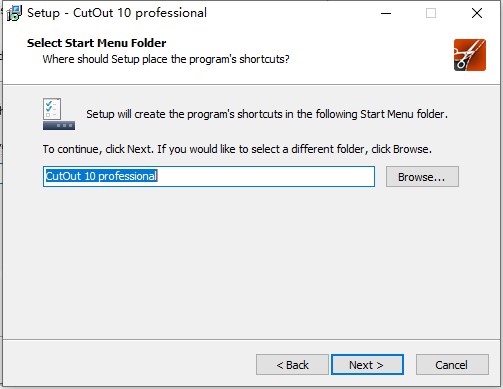Continue installation with the Next button
This screenshot has height=389, width=503.
click(x=367, y=365)
